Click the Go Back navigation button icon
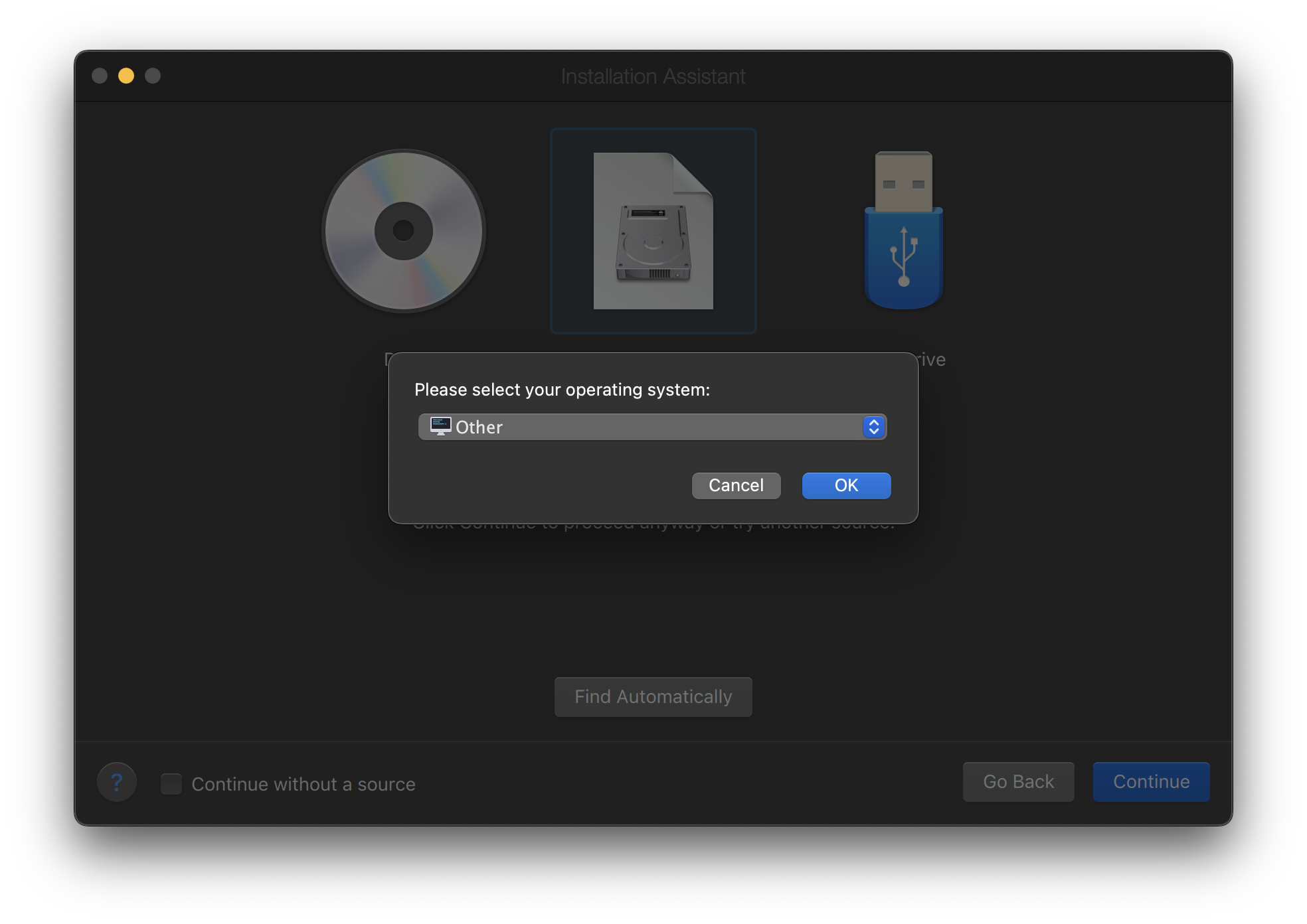This screenshot has height=924, width=1307. (x=1017, y=782)
